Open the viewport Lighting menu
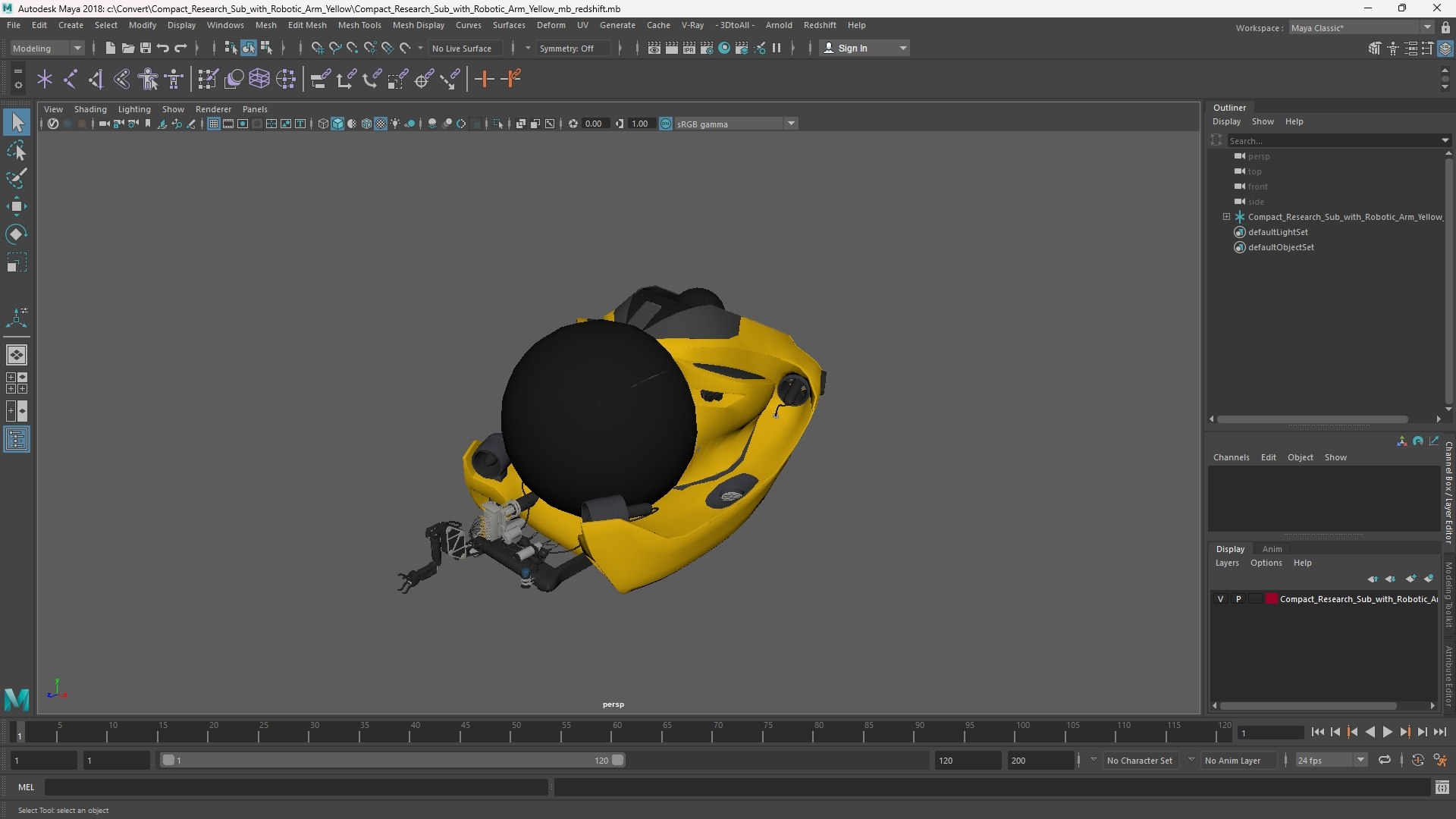 (x=134, y=109)
